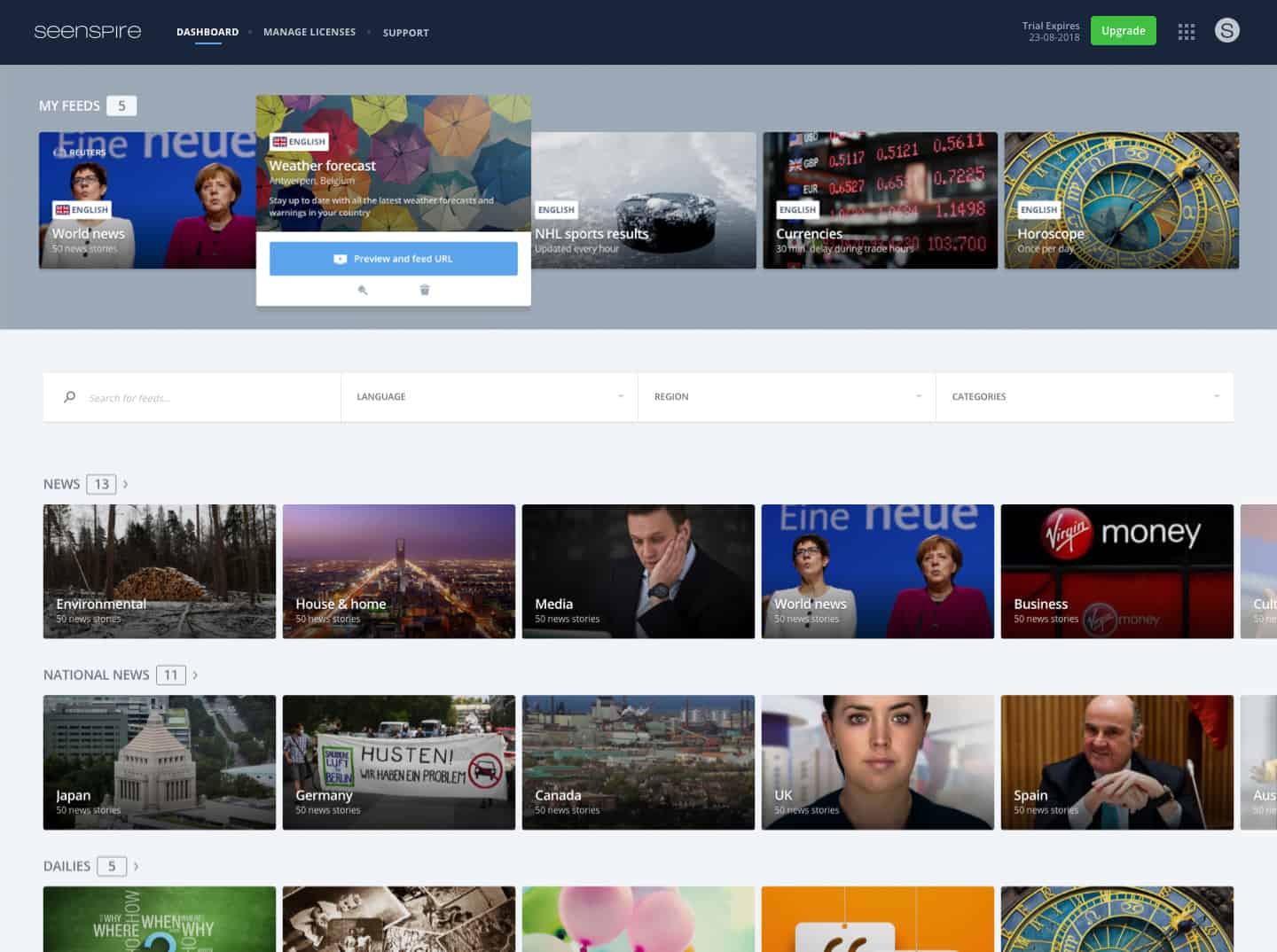
Task: Click the search magnifier icon
Action: tap(70, 397)
